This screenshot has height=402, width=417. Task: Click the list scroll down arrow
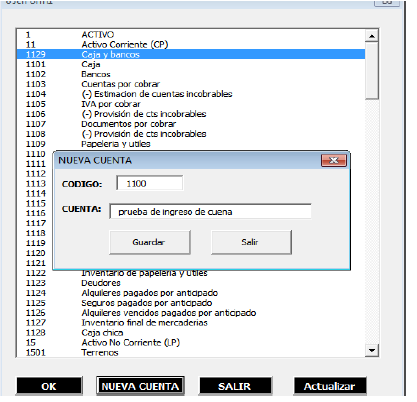tap(372, 350)
